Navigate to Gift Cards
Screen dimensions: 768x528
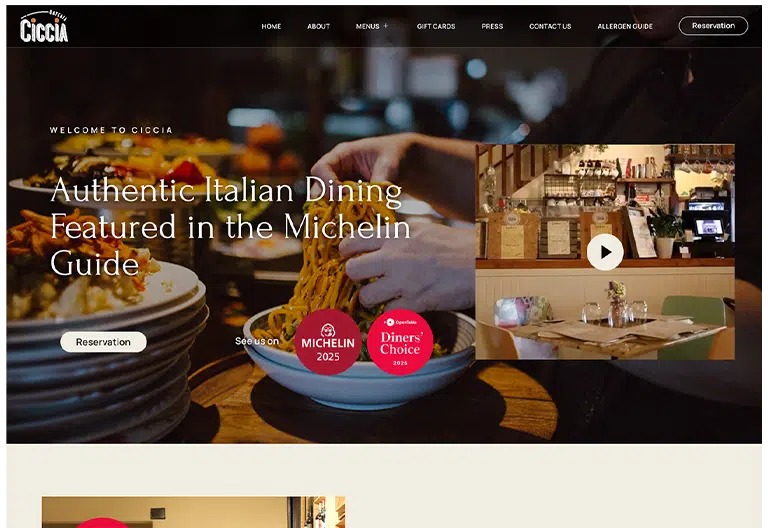coord(436,26)
